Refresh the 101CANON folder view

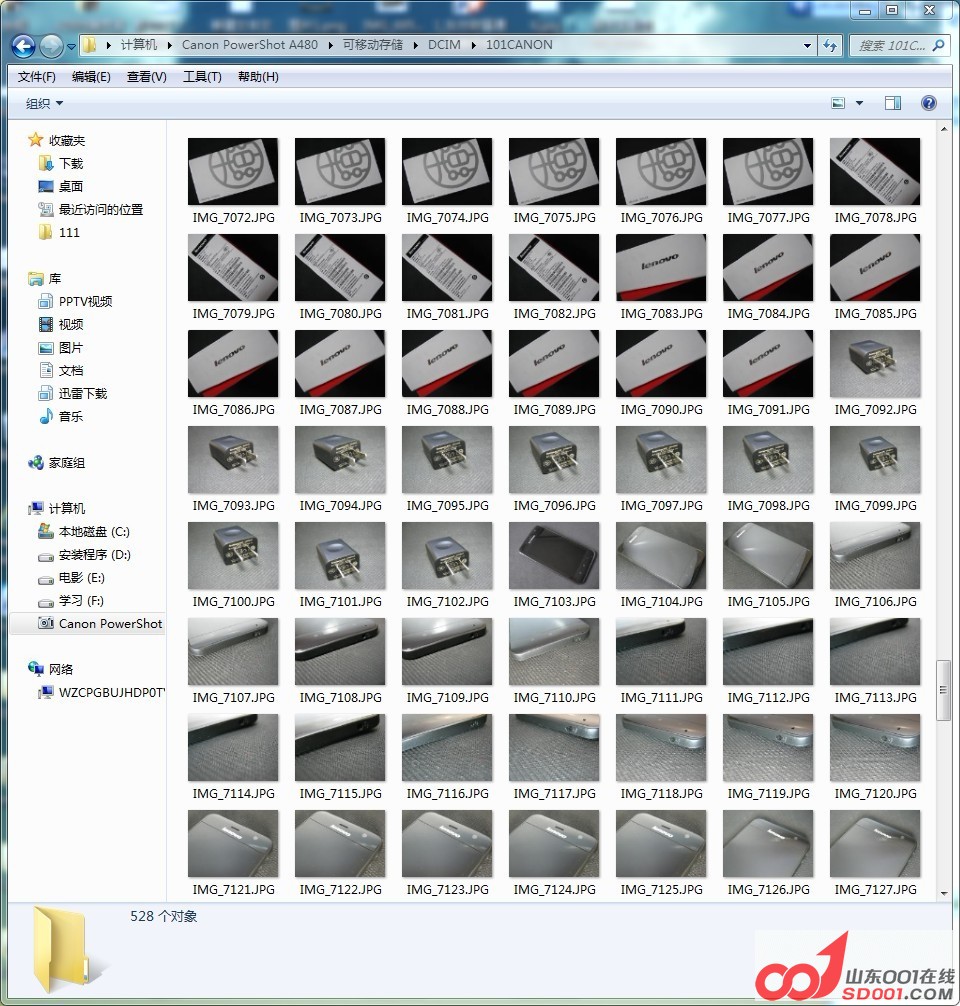tap(830, 46)
